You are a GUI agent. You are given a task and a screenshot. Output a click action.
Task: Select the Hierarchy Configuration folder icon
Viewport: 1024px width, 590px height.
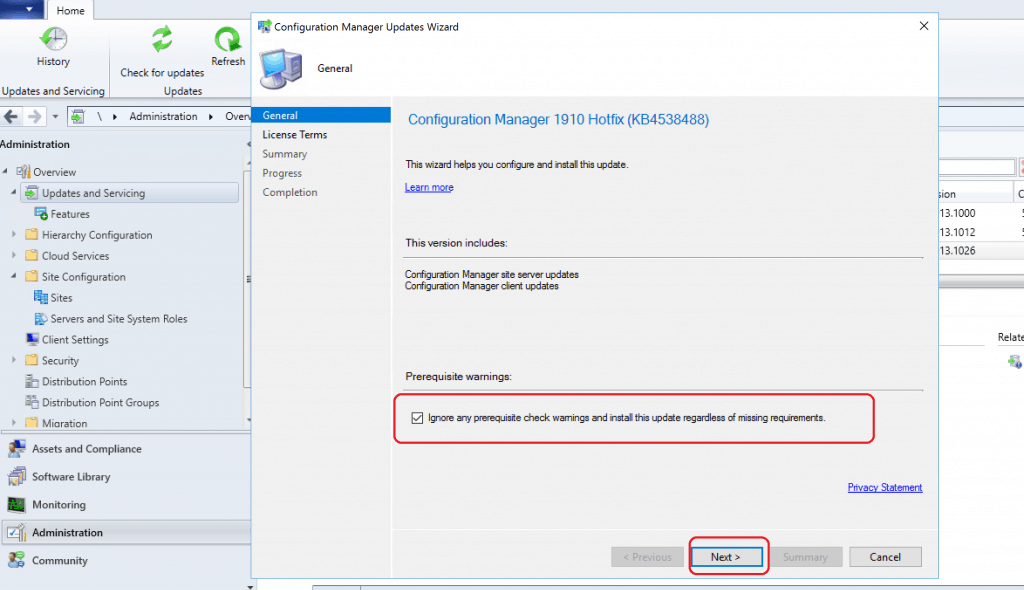coord(31,235)
